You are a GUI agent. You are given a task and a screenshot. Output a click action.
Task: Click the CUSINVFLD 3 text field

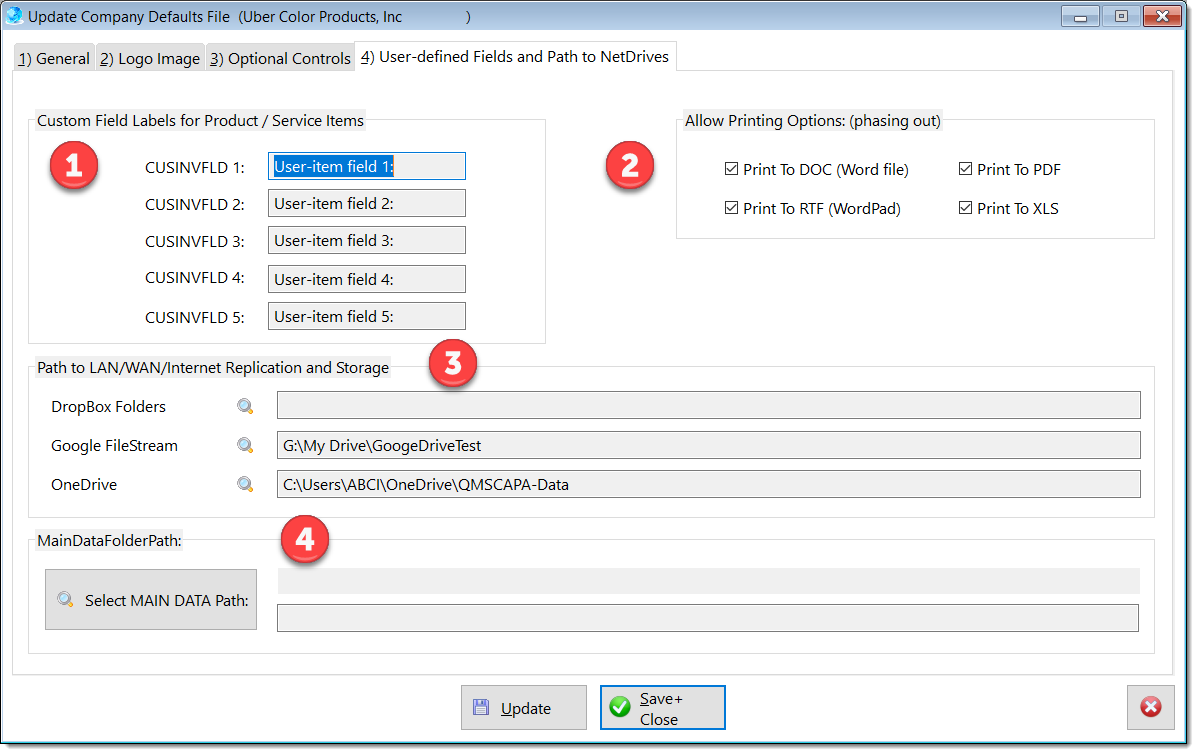(367, 241)
